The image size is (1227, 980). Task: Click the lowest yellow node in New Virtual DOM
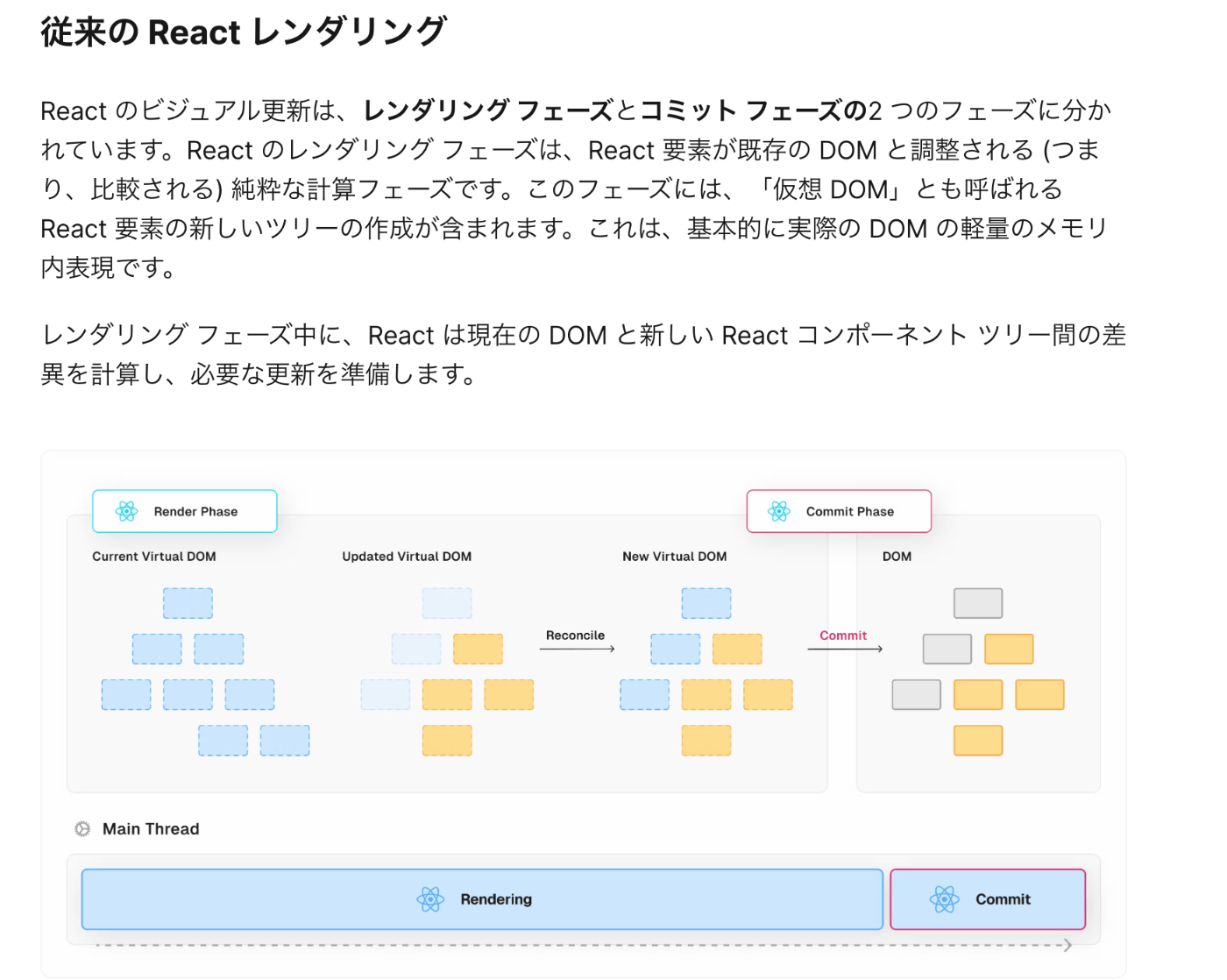click(706, 741)
